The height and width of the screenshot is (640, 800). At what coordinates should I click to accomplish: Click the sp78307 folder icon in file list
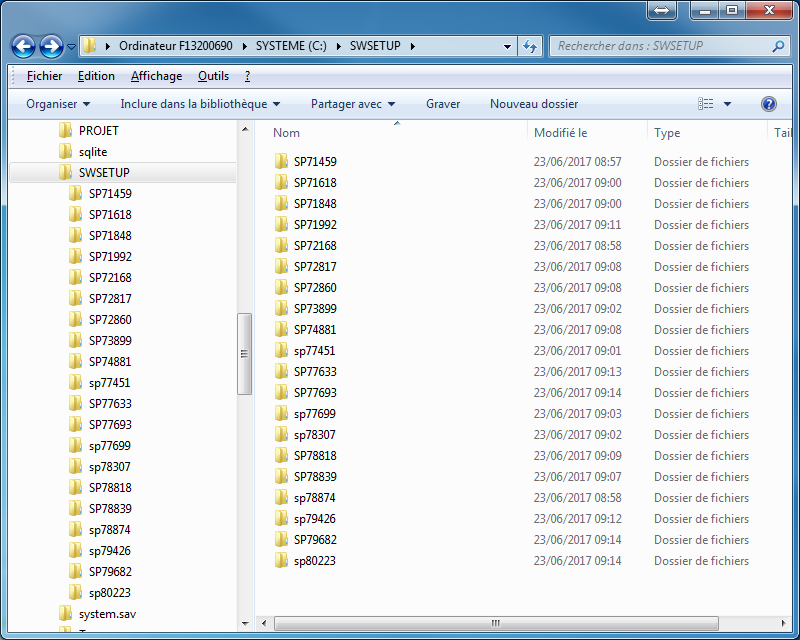click(x=281, y=434)
